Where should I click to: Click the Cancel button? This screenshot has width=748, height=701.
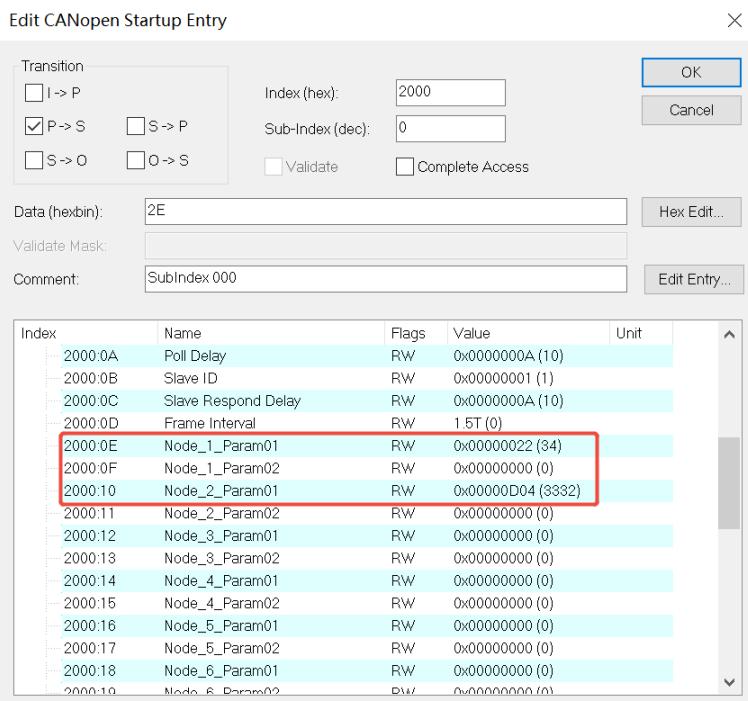pos(691,110)
